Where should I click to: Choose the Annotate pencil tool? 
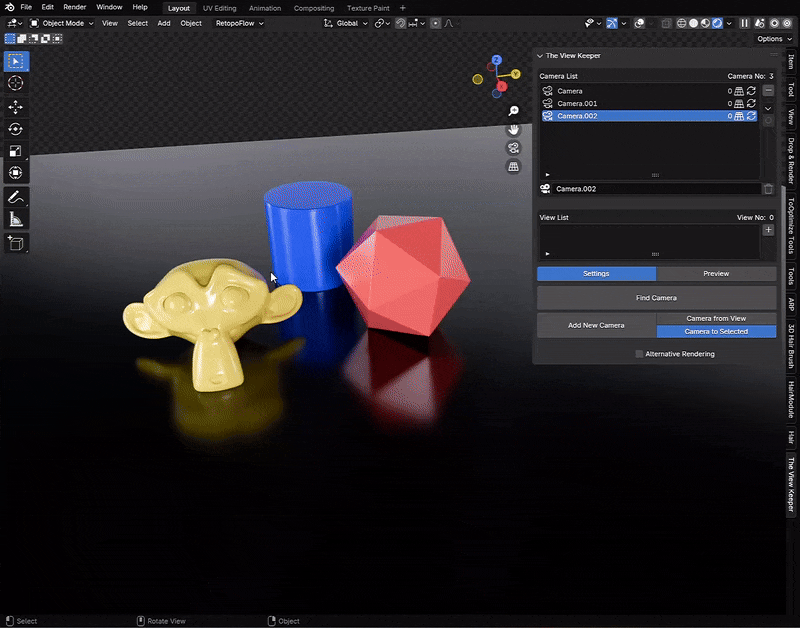point(16,197)
